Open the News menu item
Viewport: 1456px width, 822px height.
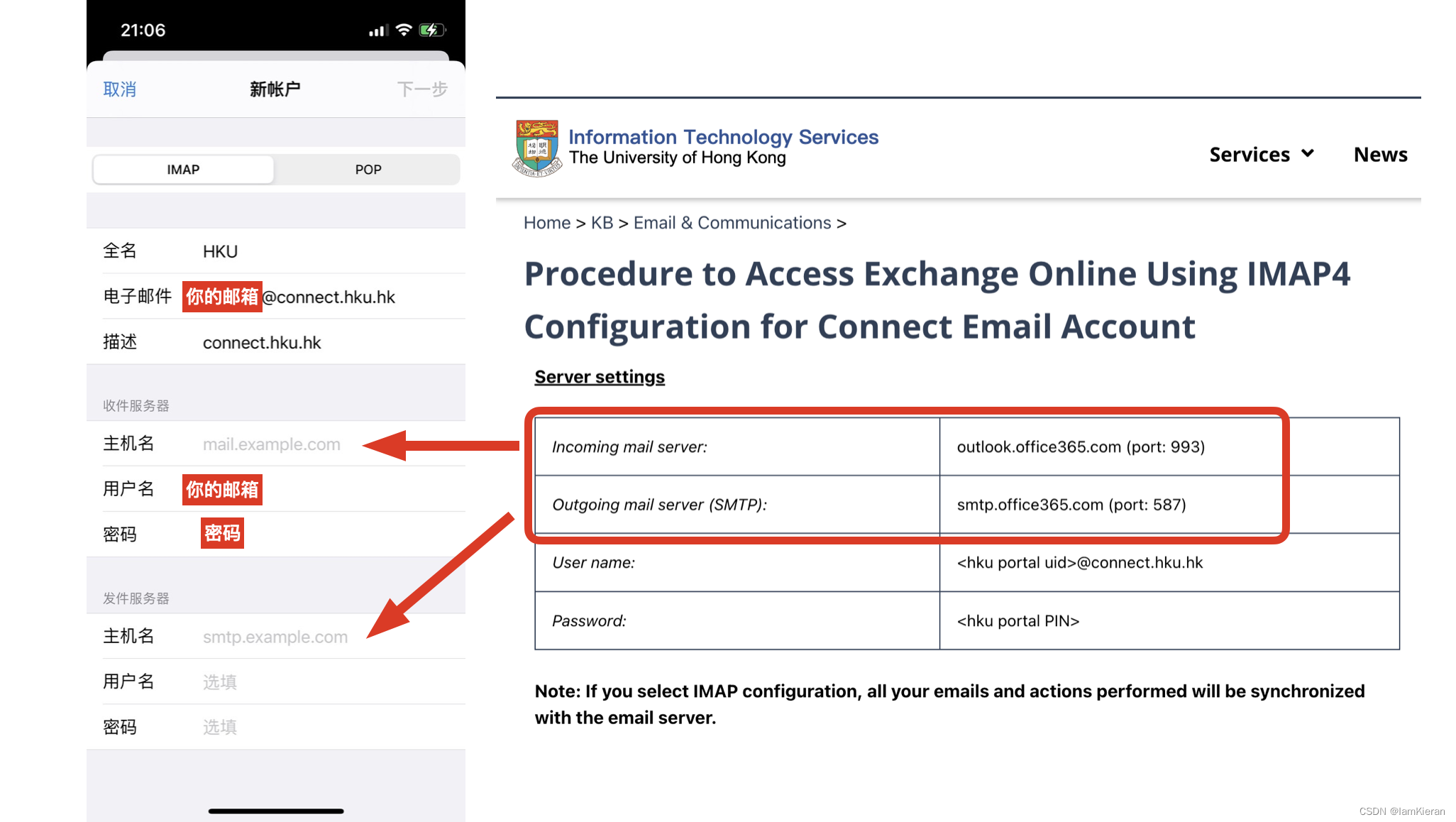click(x=1380, y=154)
